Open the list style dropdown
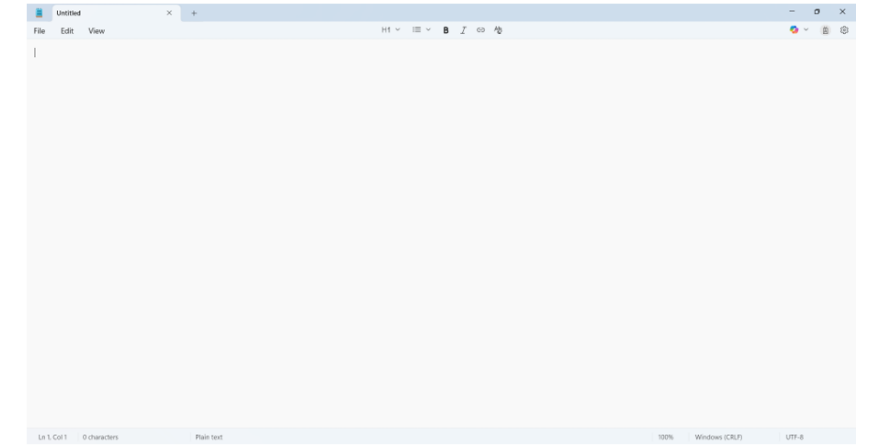The height and width of the screenshot is (445, 871). [x=421, y=30]
